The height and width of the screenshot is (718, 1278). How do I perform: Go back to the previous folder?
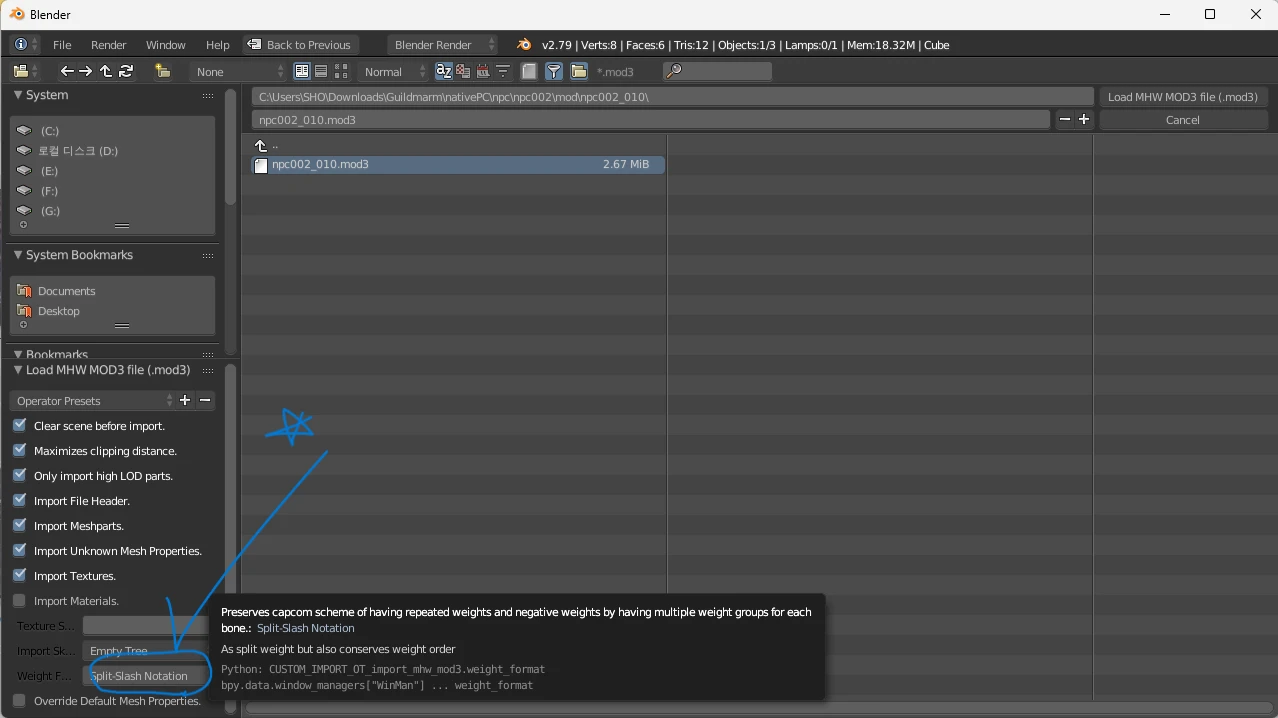tap(67, 71)
